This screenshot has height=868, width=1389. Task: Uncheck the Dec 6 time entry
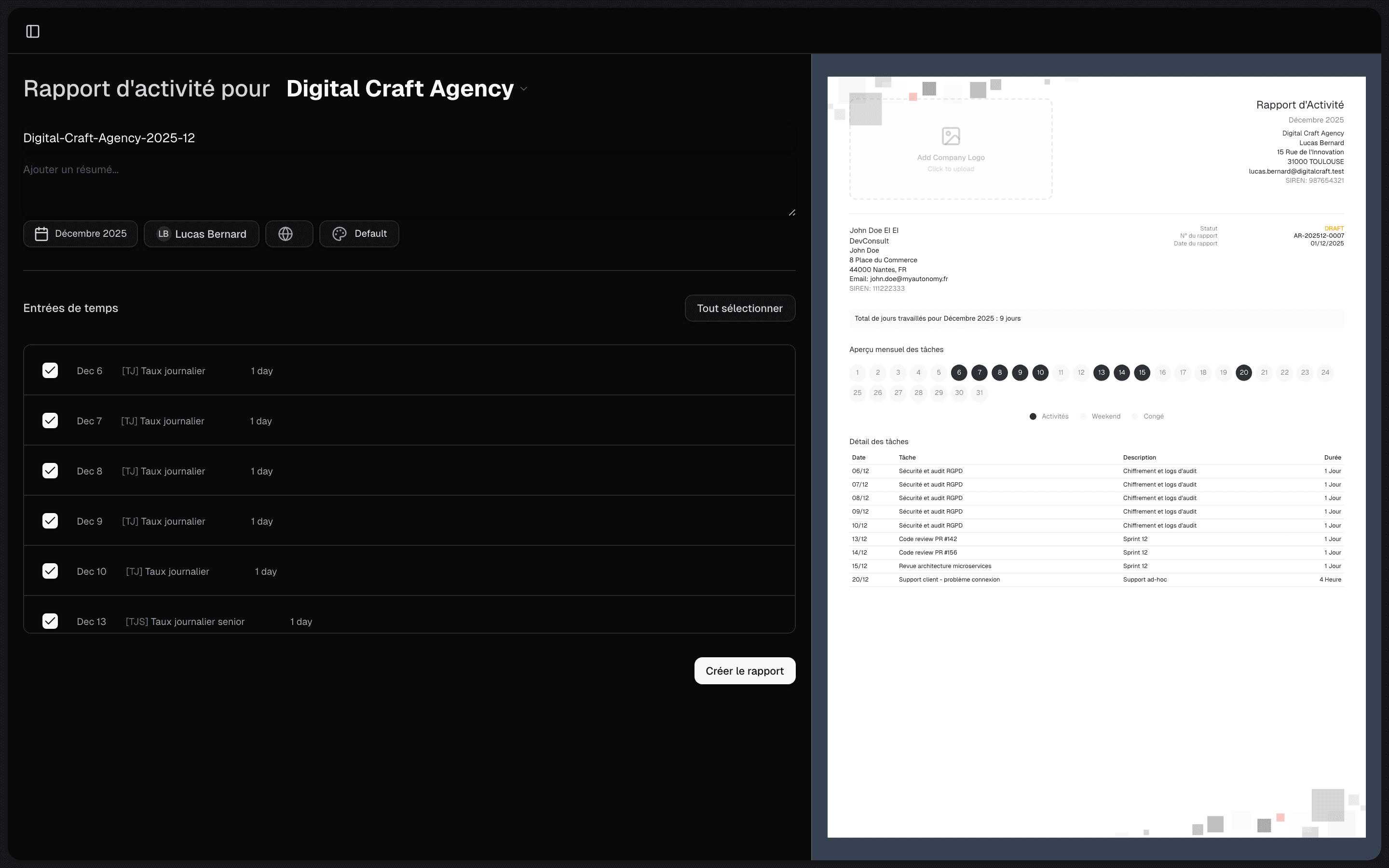pyautogui.click(x=50, y=370)
